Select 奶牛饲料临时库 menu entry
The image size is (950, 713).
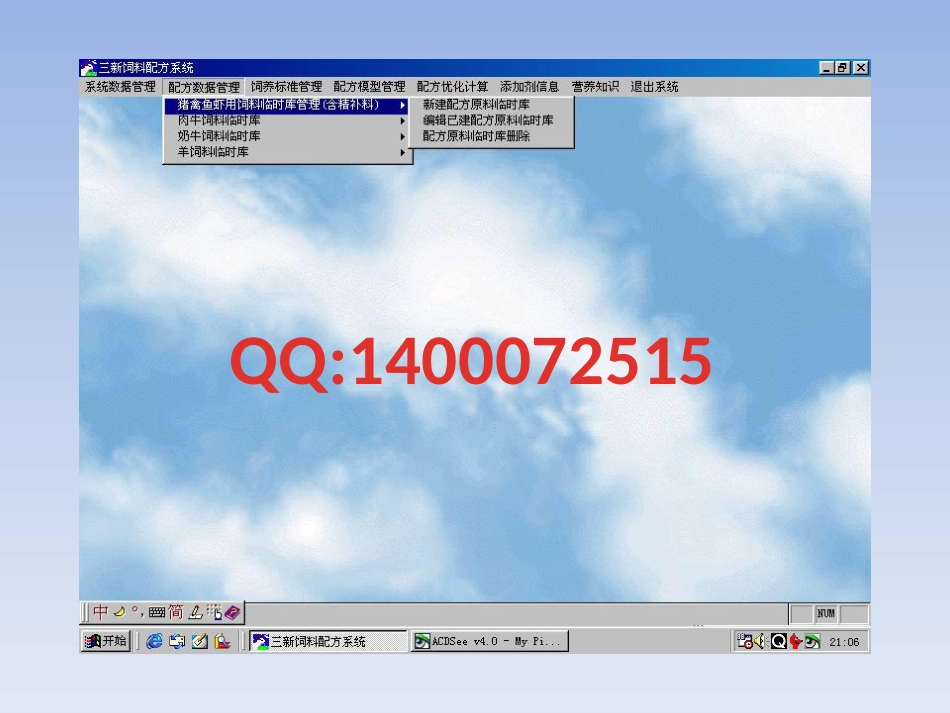pyautogui.click(x=288, y=136)
